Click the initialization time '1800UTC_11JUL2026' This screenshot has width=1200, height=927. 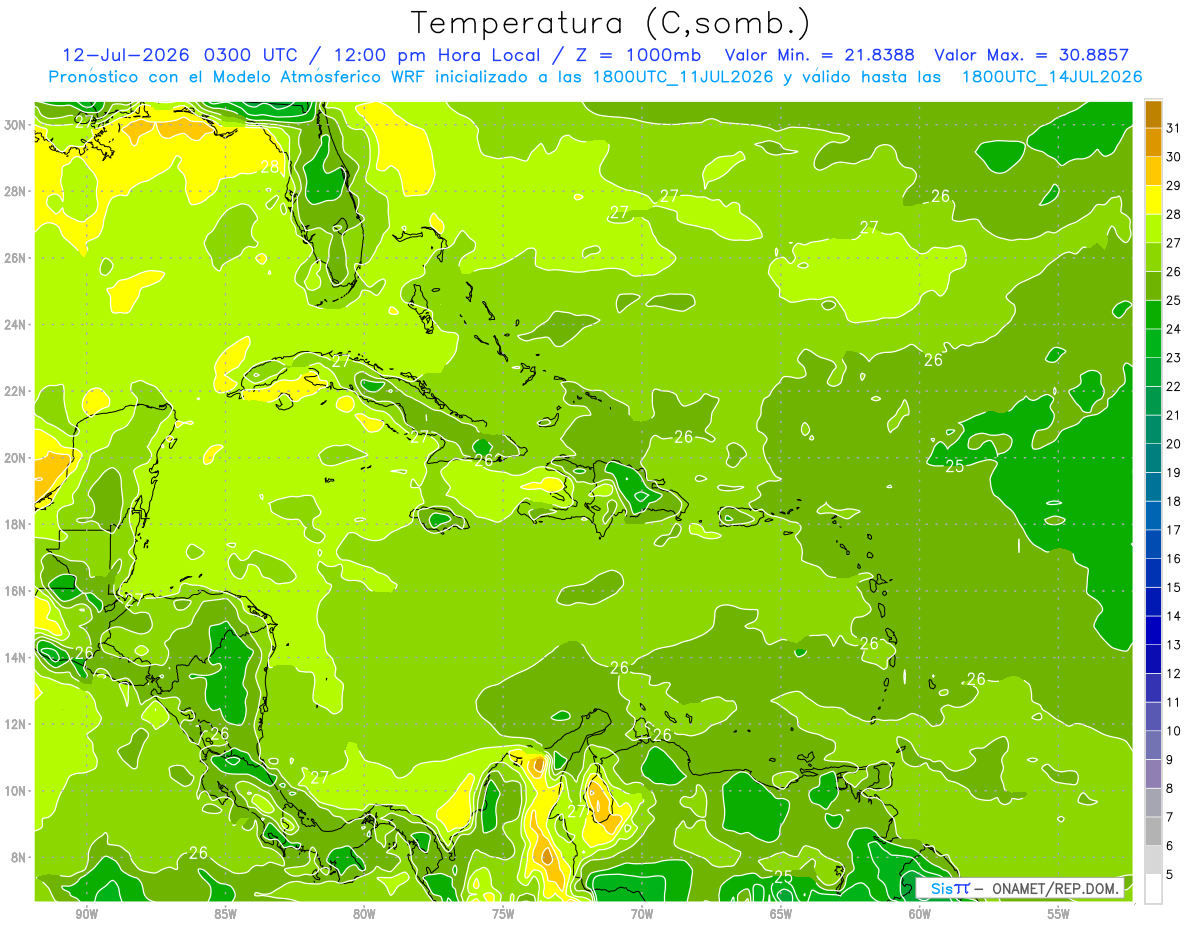684,77
